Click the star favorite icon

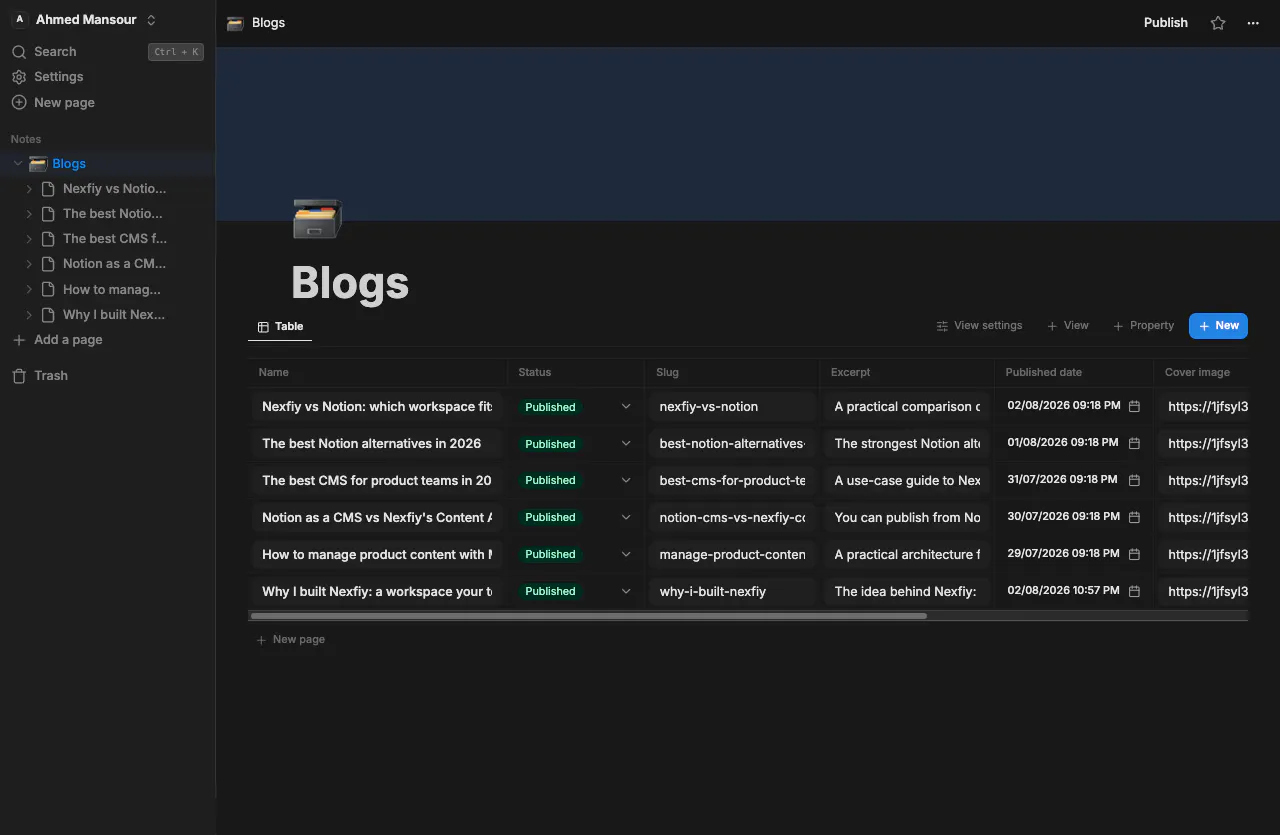[1218, 23]
